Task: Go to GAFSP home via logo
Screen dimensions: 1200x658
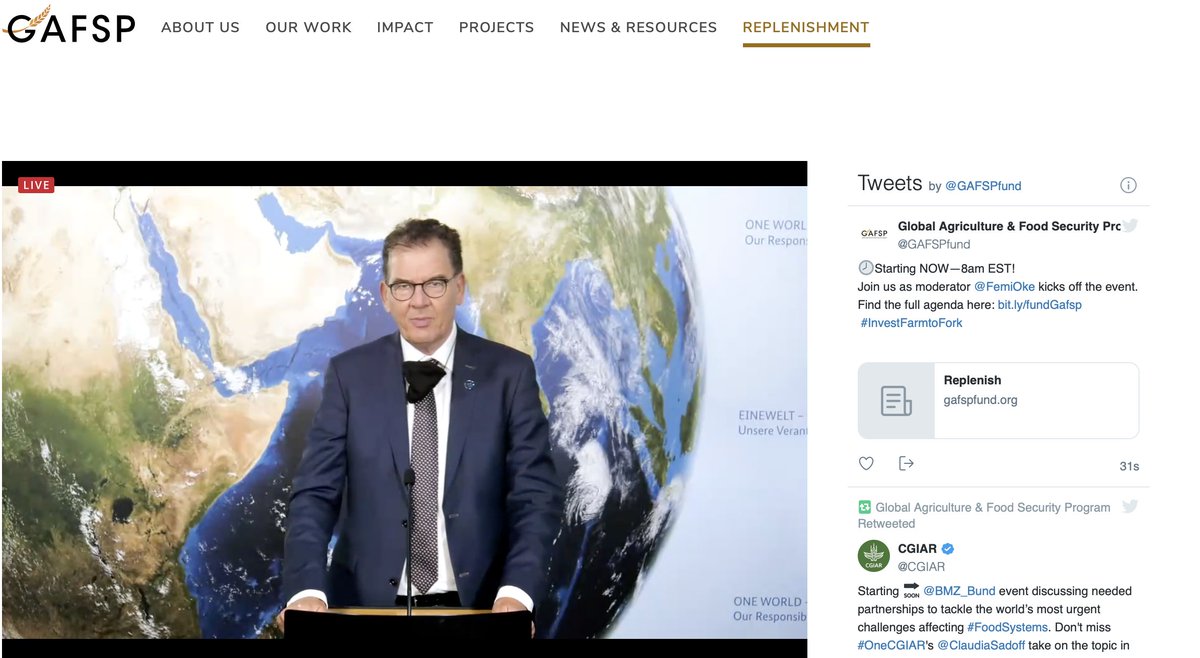Action: point(68,25)
